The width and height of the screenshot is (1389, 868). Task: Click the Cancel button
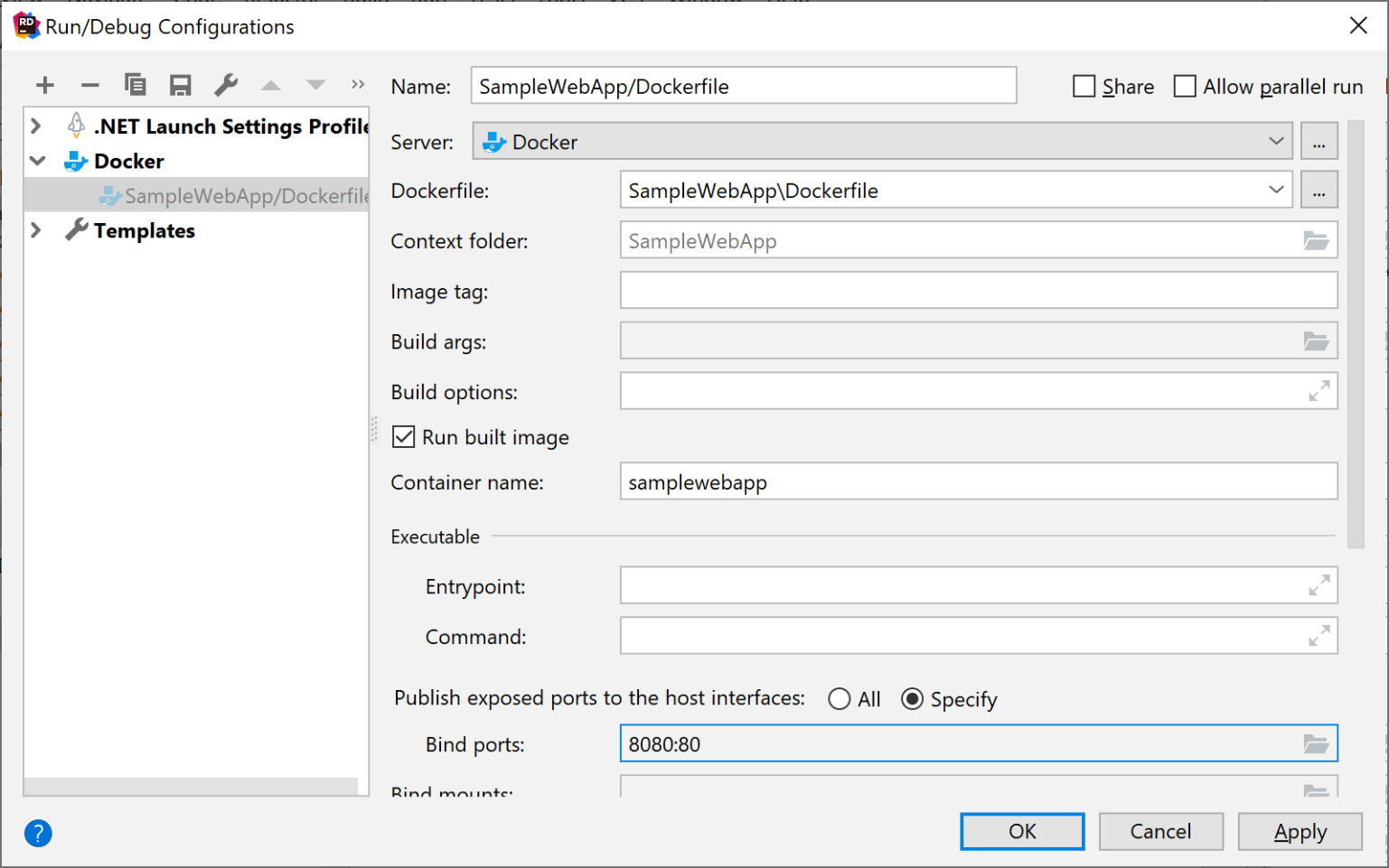pyautogui.click(x=1160, y=831)
